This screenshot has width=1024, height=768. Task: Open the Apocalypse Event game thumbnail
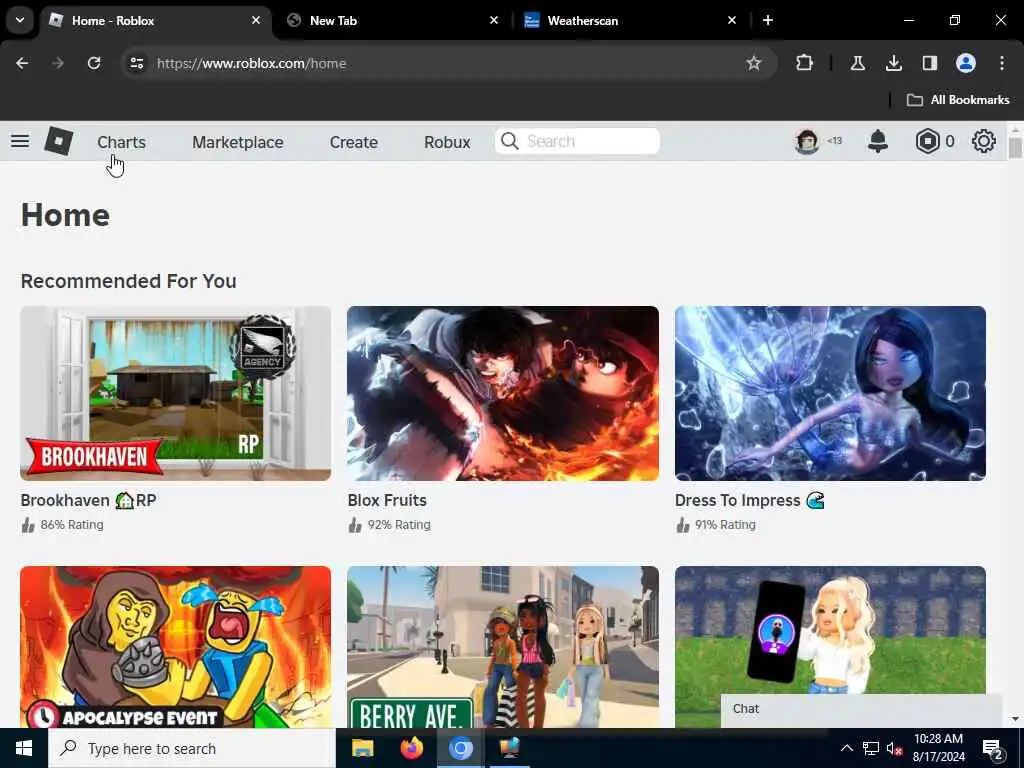[176, 647]
